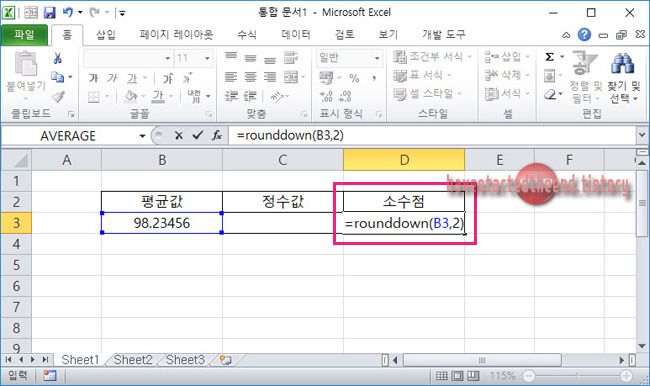Open the 개발 도구 tab

click(443, 34)
